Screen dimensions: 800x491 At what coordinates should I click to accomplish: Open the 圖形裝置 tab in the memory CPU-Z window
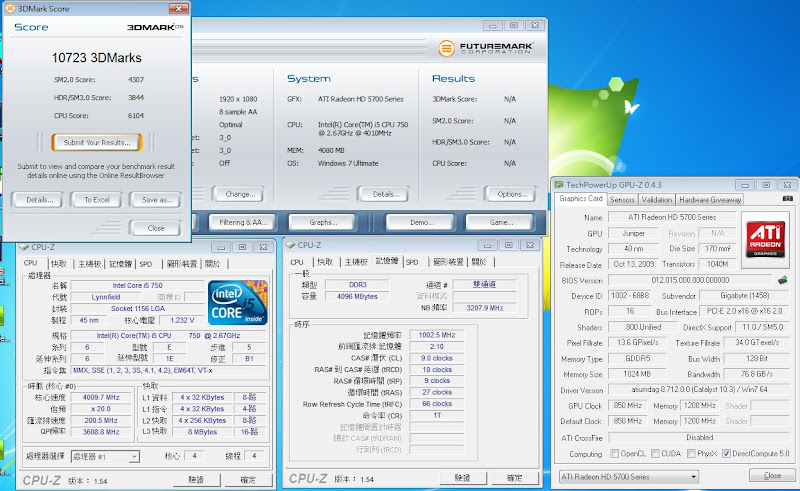click(x=448, y=262)
